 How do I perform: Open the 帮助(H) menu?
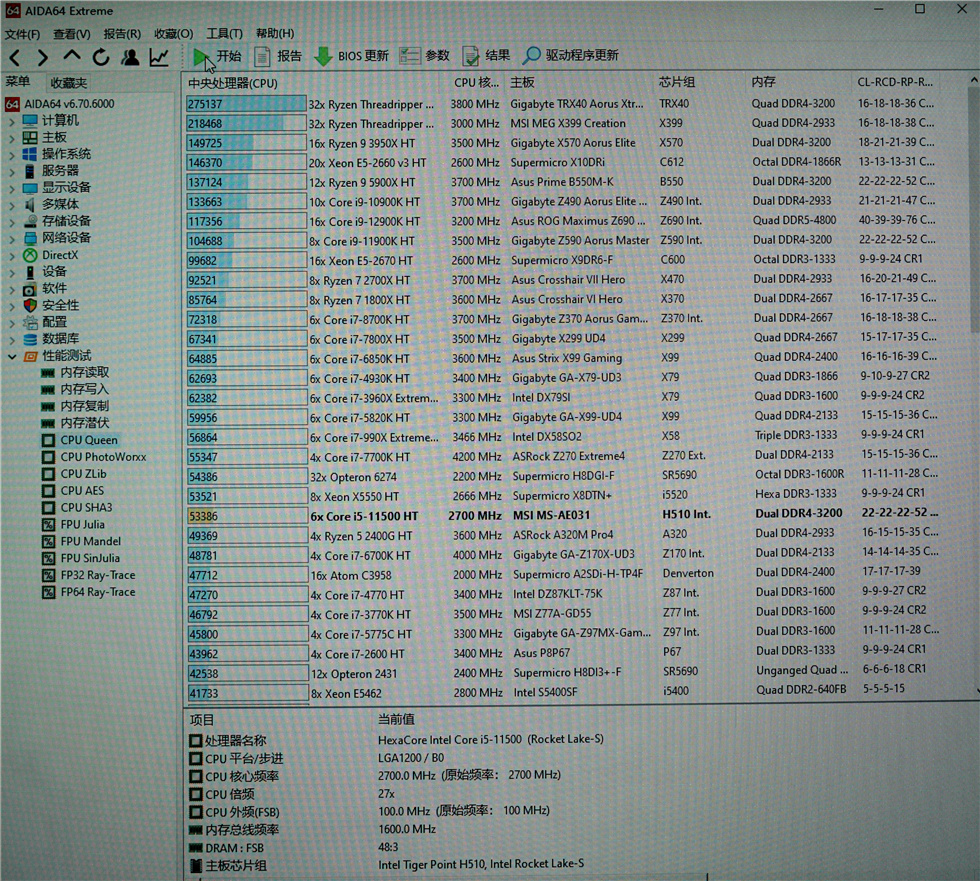pos(275,33)
